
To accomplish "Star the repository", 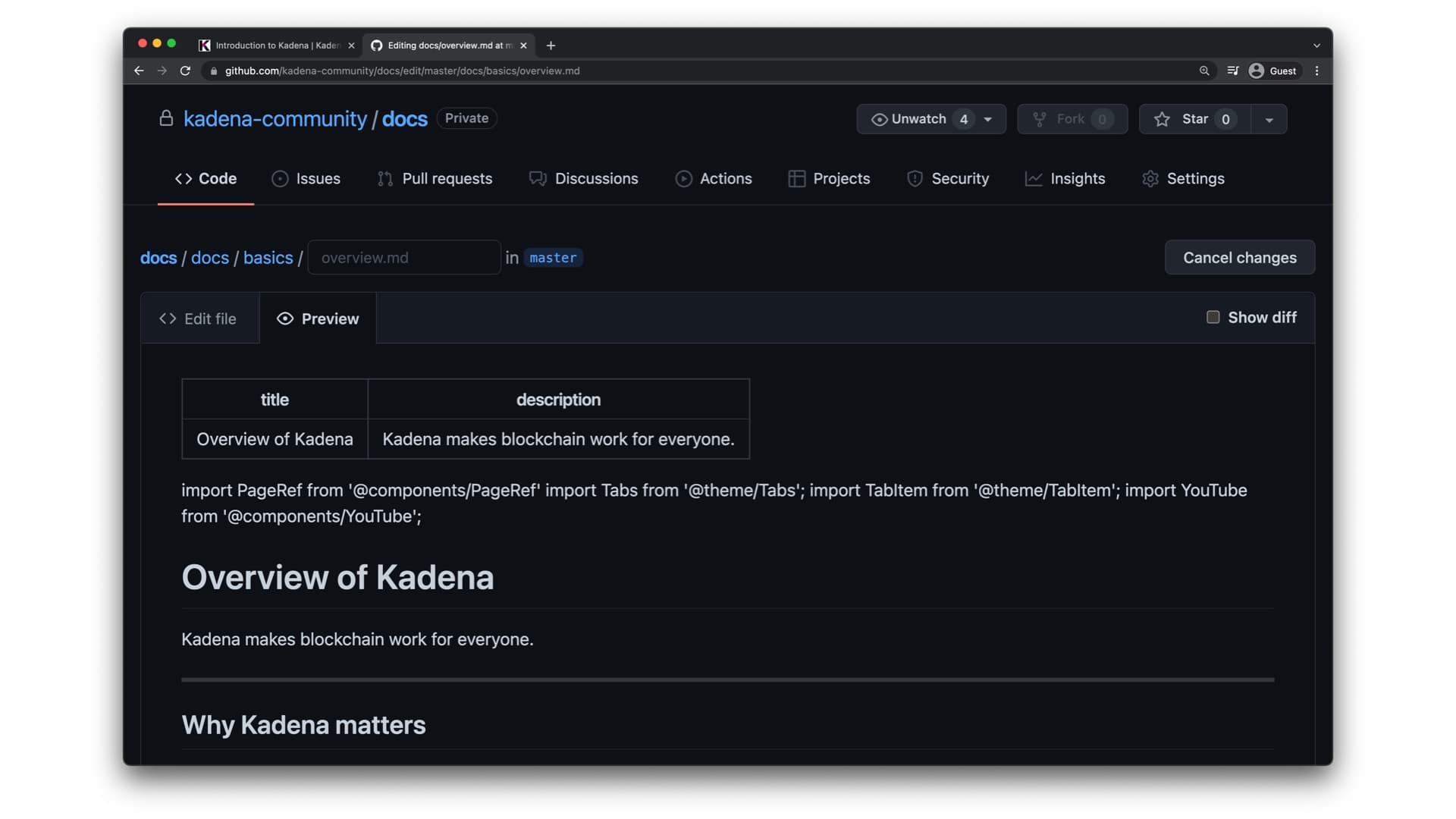I will [1194, 119].
